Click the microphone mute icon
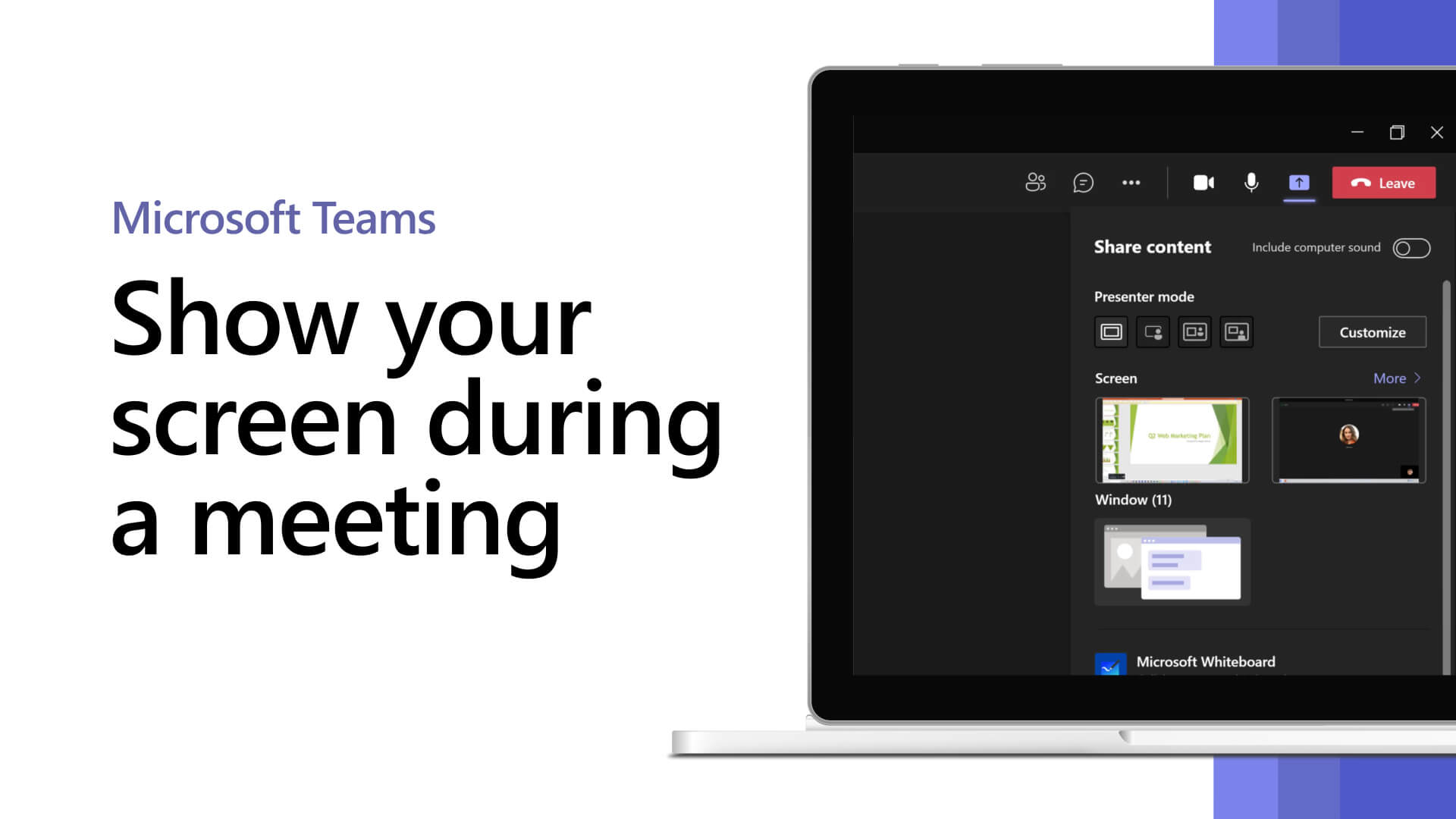The width and height of the screenshot is (1456, 819). (x=1251, y=183)
